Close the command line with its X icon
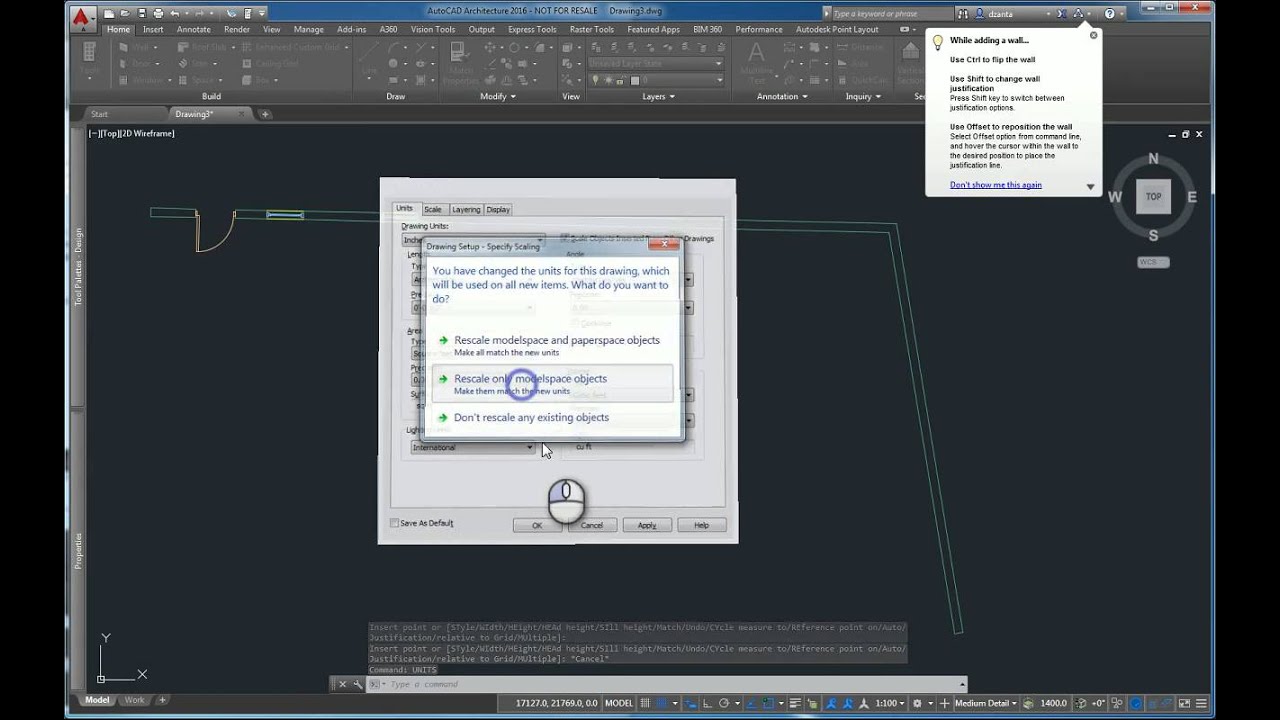Viewport: 1280px width, 720px height. coord(342,684)
